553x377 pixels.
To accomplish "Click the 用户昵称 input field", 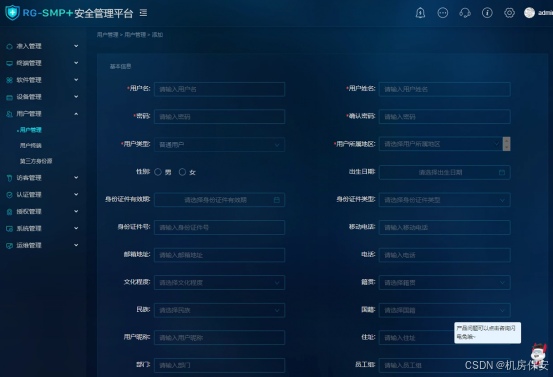I will [219, 338].
